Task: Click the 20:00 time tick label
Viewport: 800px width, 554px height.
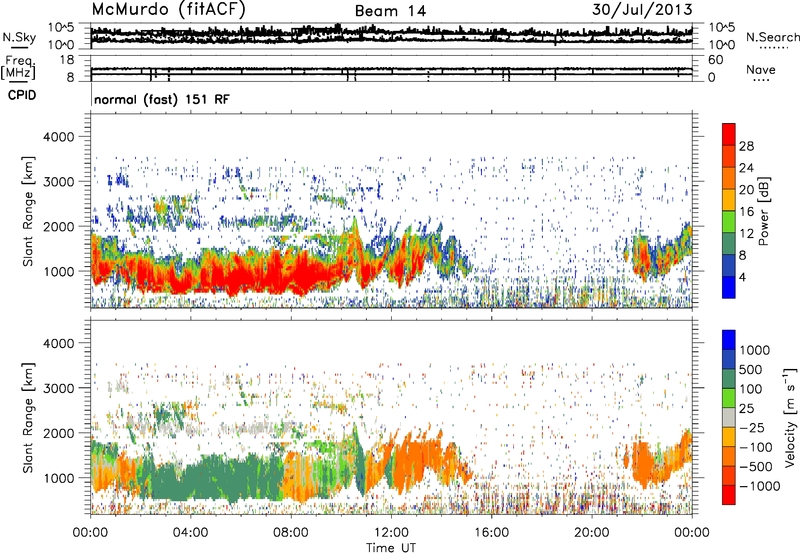Action: click(592, 533)
